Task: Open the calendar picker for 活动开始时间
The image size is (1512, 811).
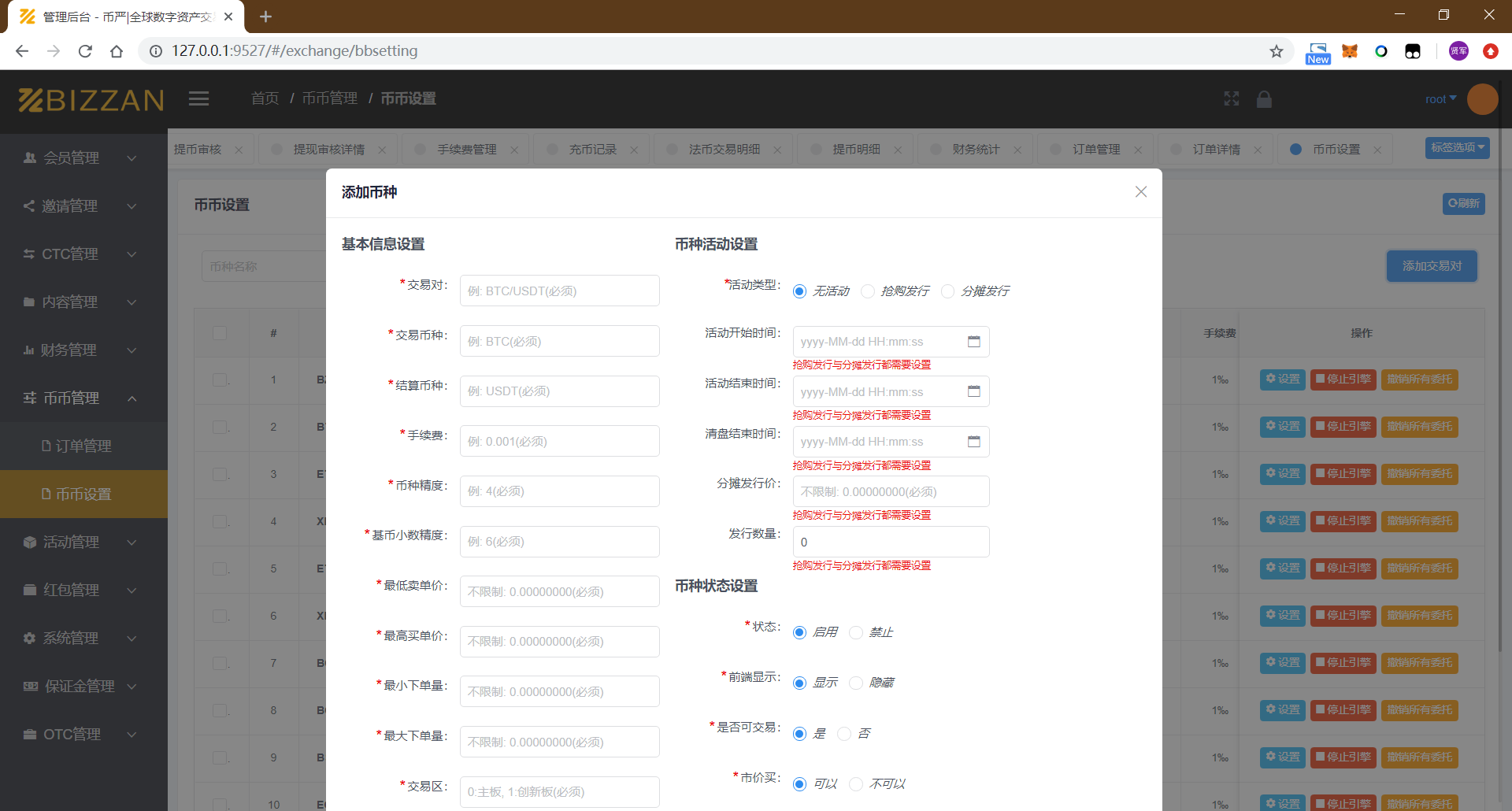Action: (x=974, y=341)
